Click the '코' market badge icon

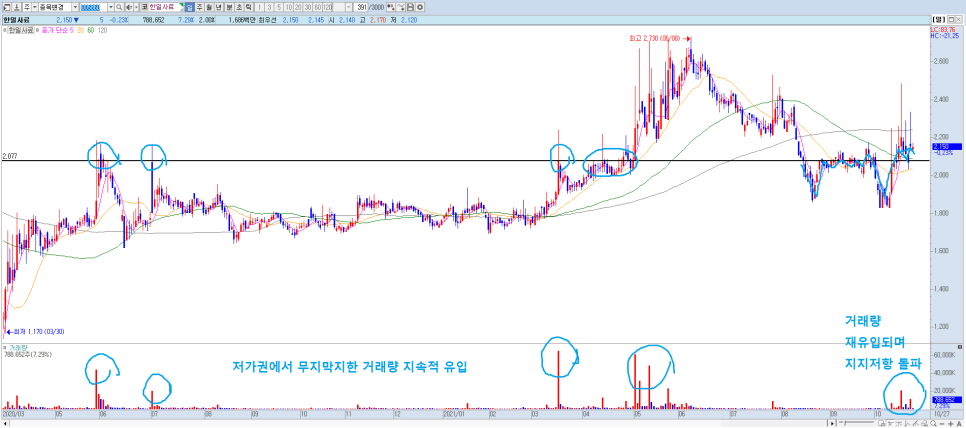coord(144,7)
